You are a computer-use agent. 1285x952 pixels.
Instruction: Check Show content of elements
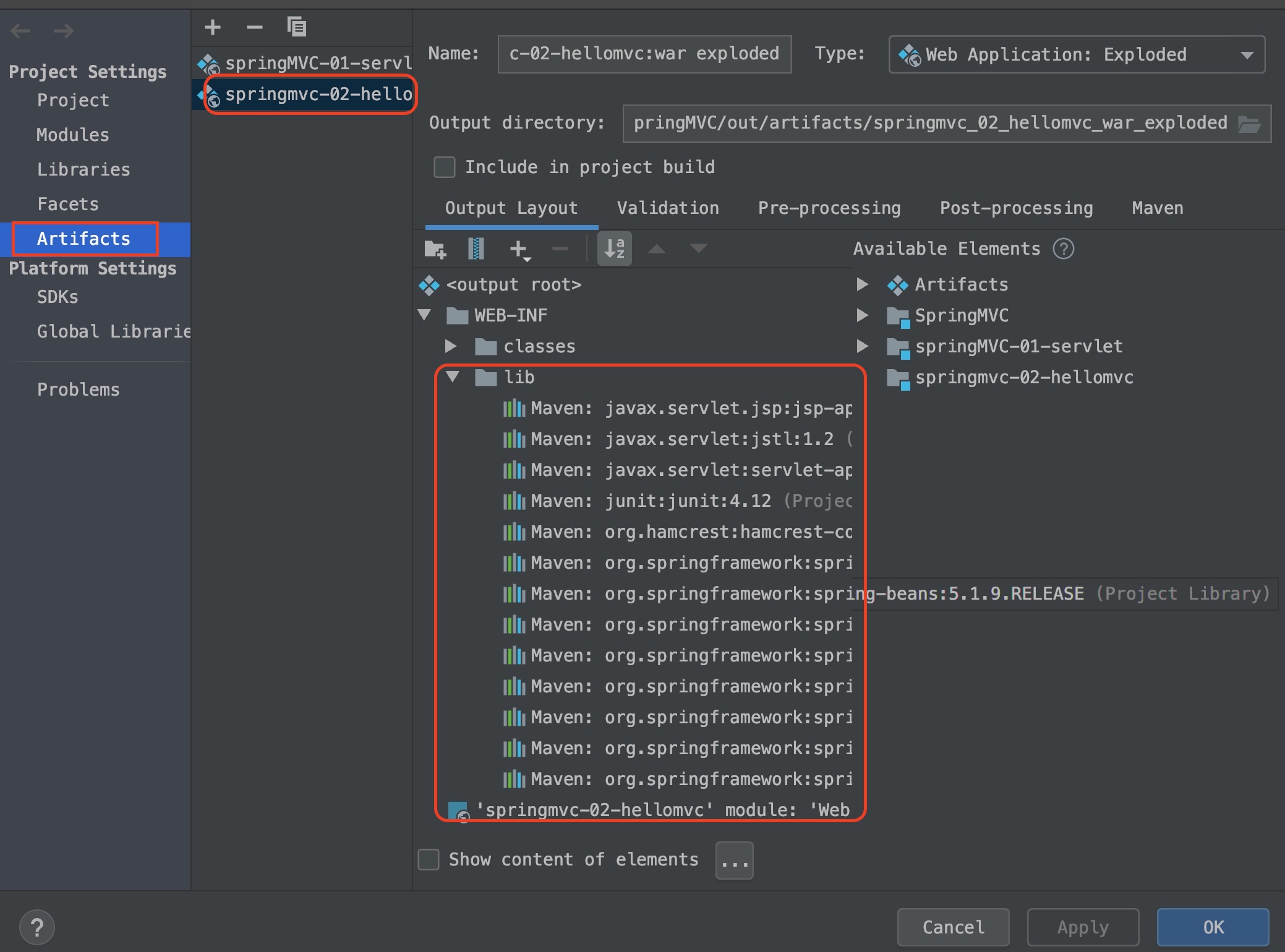click(429, 859)
